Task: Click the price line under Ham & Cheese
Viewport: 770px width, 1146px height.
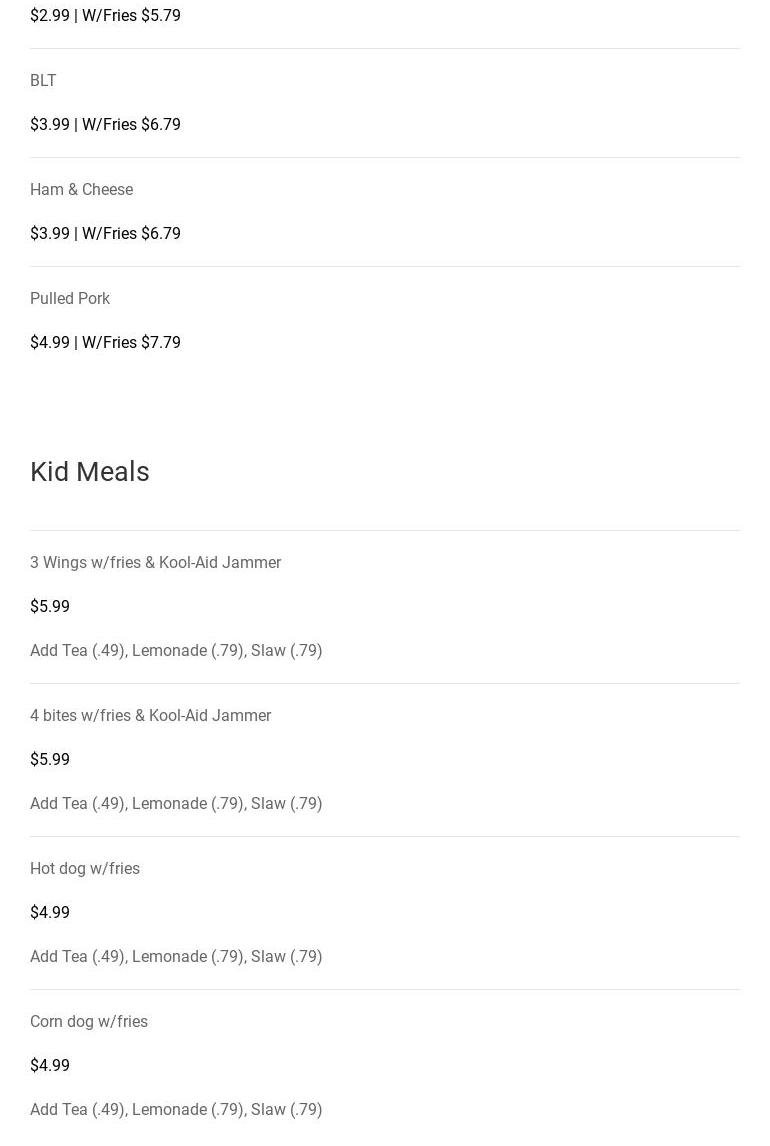Action: click(105, 234)
